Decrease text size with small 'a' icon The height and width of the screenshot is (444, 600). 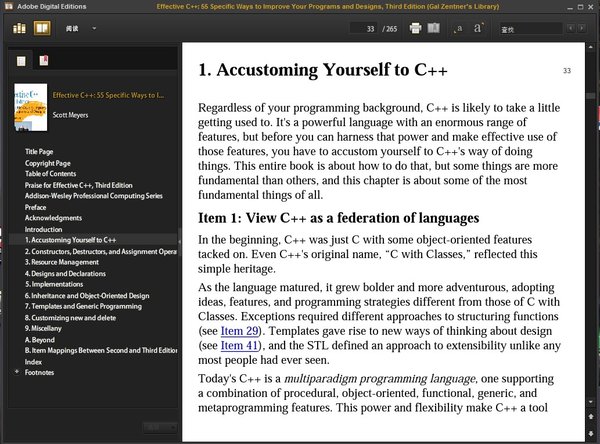click(x=458, y=29)
